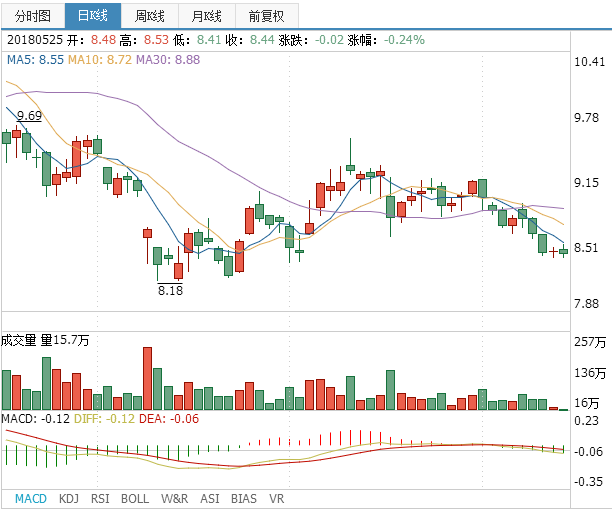This screenshot has height=511, width=612.
Task: Click the MA5: 8.55 label
Action: point(36,60)
